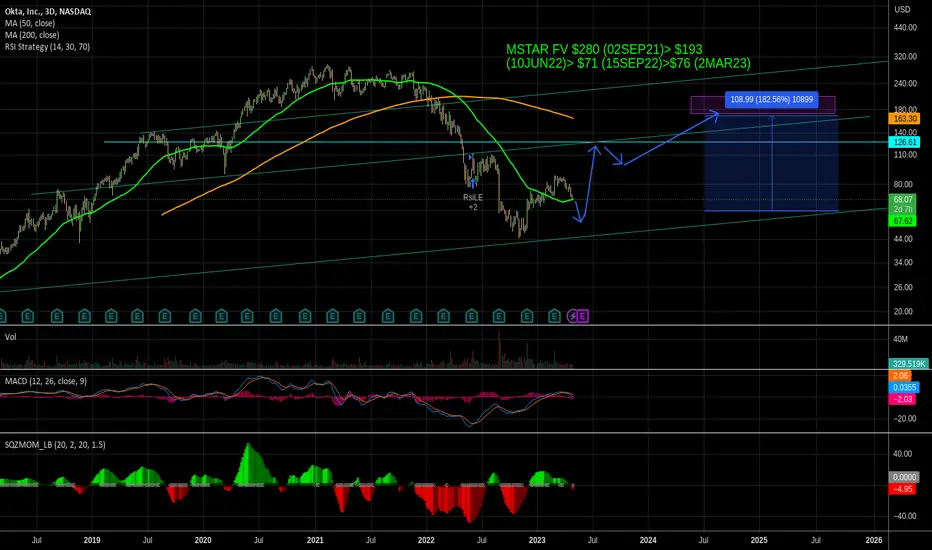
Task: Click the 240.00 price axis label
Action: (x=905, y=84)
